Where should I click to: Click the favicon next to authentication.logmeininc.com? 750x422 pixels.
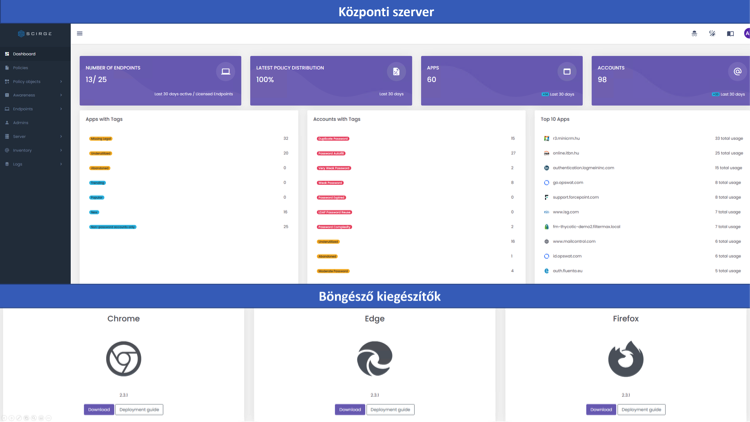(547, 168)
